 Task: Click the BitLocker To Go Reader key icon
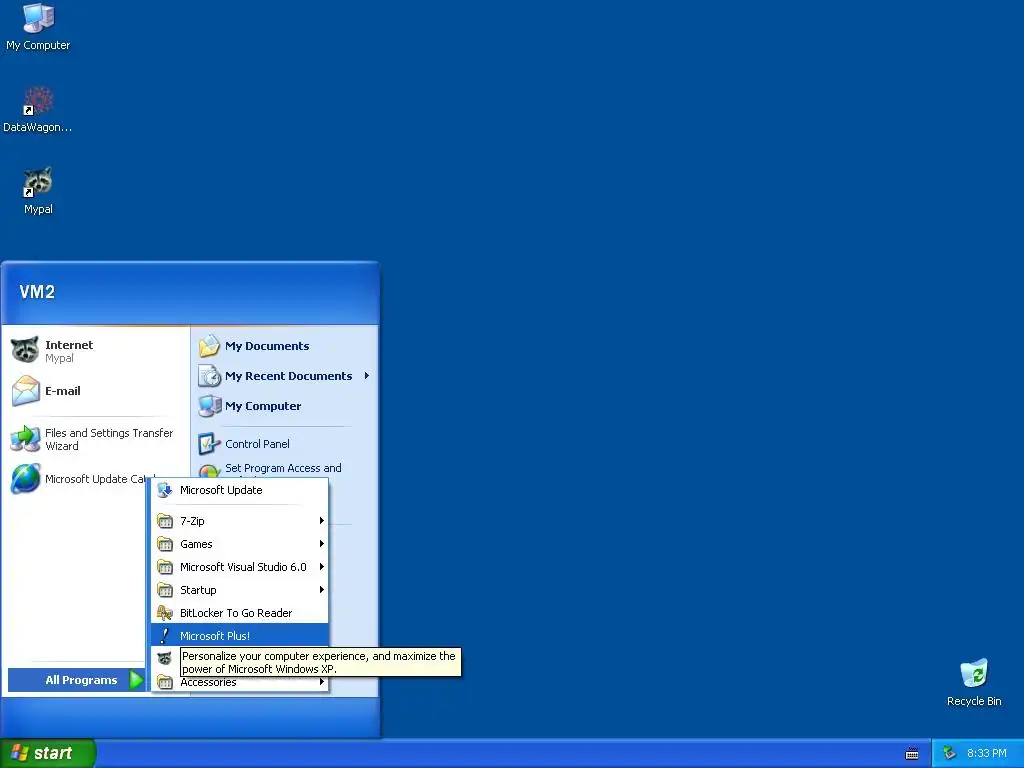pyautogui.click(x=165, y=613)
